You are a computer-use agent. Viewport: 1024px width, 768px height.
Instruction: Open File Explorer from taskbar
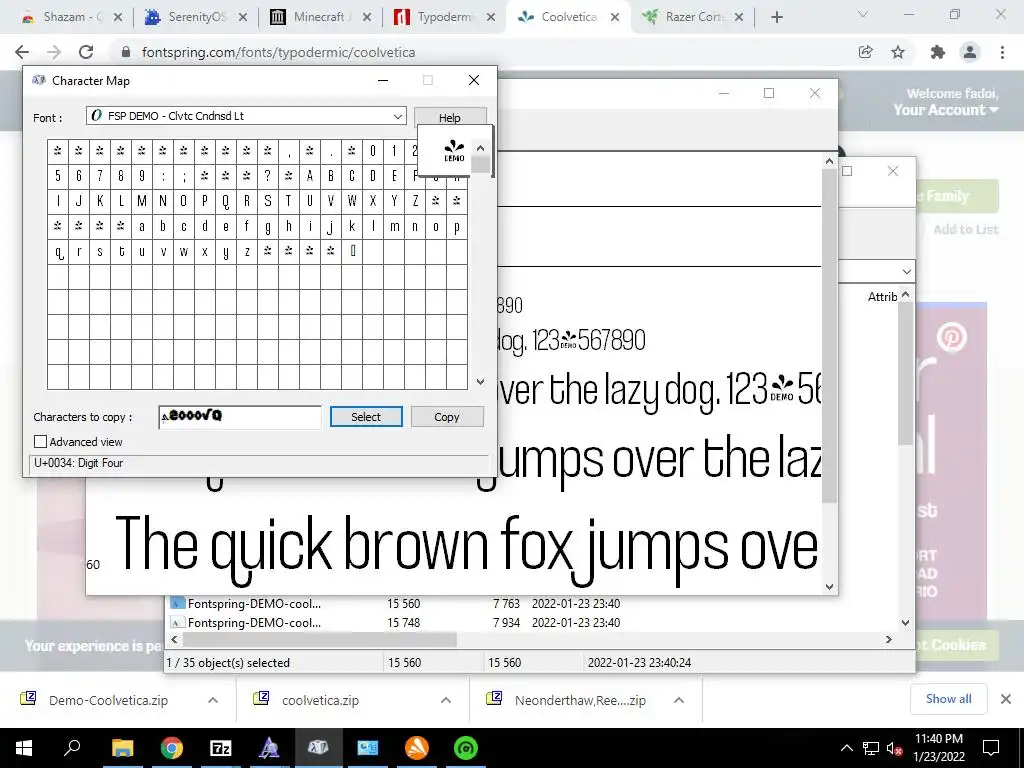(x=122, y=748)
